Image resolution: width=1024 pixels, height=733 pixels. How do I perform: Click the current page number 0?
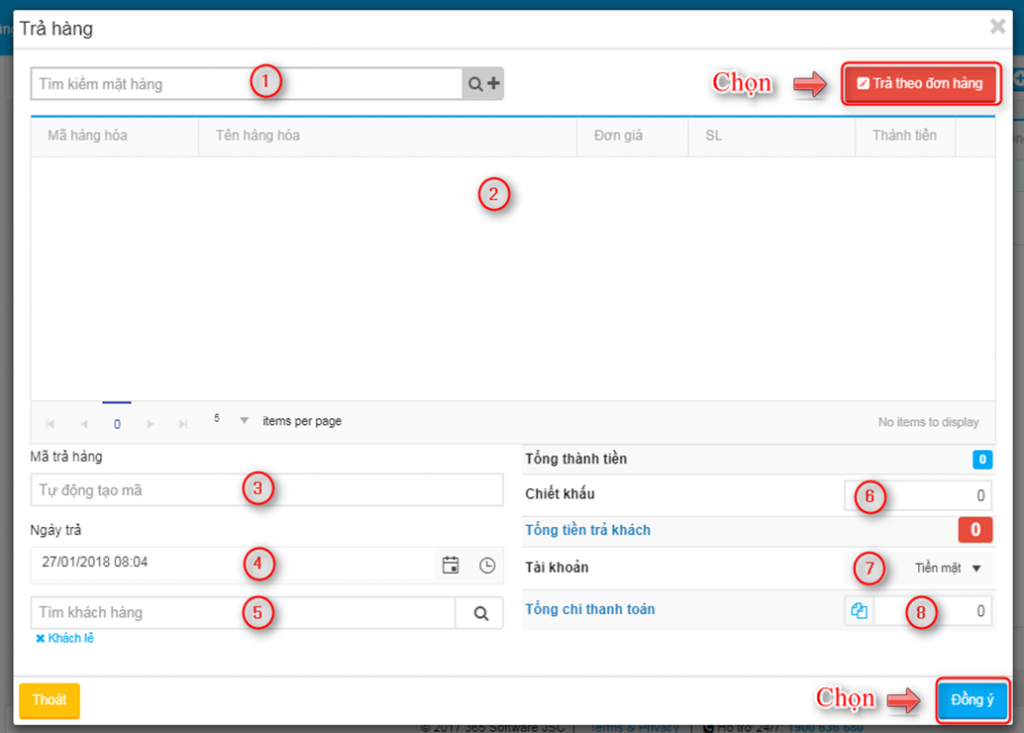click(x=117, y=424)
